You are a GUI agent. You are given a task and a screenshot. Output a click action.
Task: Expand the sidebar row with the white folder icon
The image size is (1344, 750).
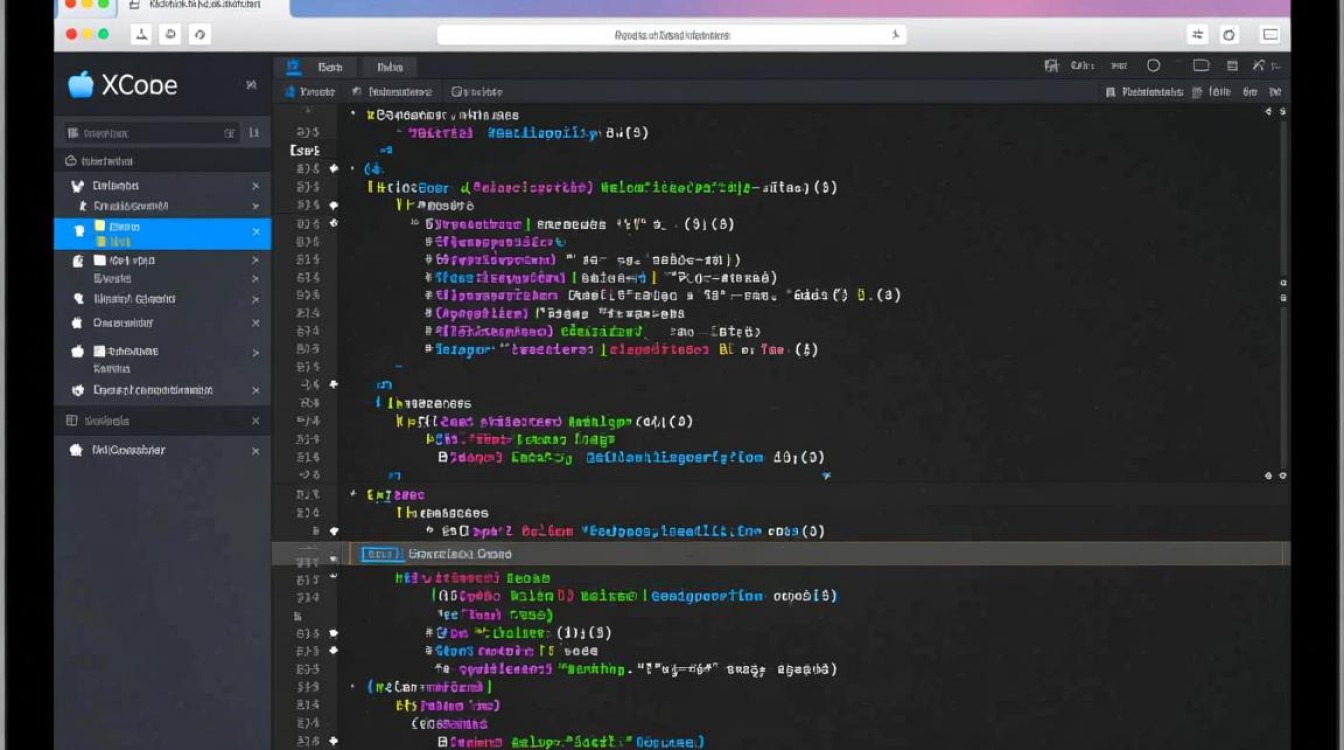coord(255,261)
